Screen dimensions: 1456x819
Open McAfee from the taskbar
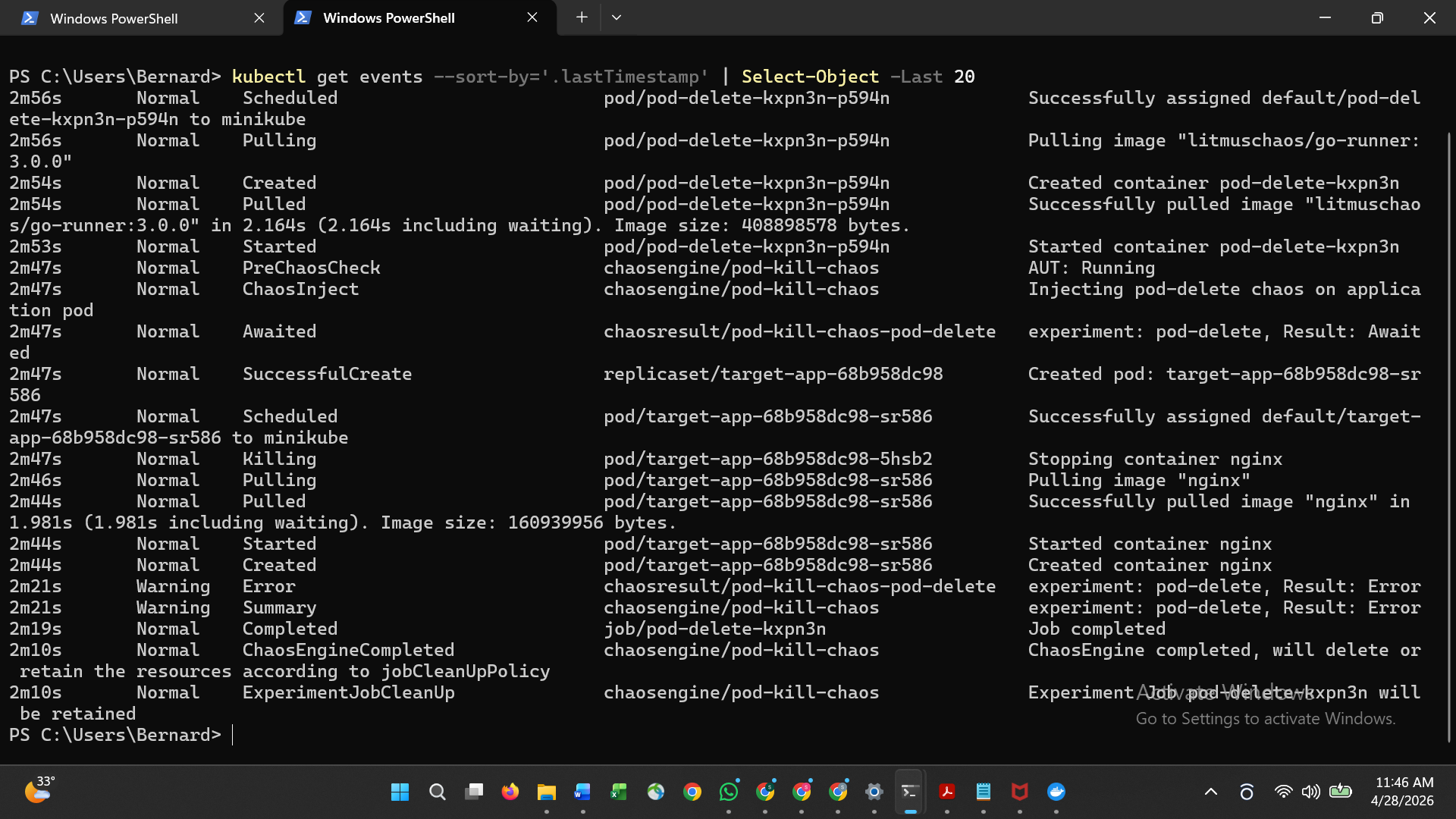(x=1020, y=792)
